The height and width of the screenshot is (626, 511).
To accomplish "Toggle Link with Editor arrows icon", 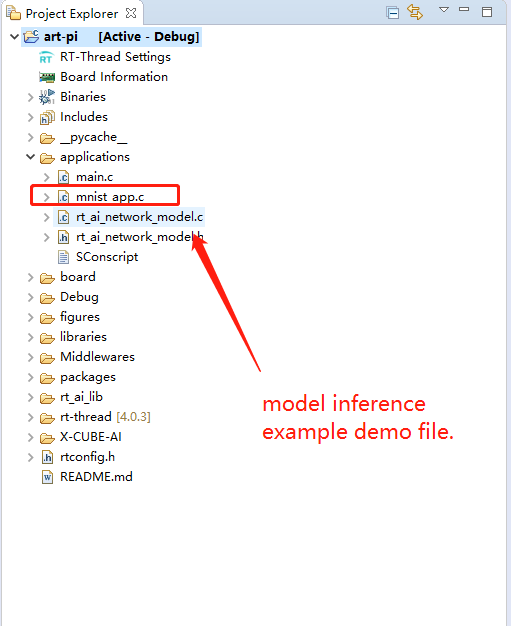I will [415, 12].
